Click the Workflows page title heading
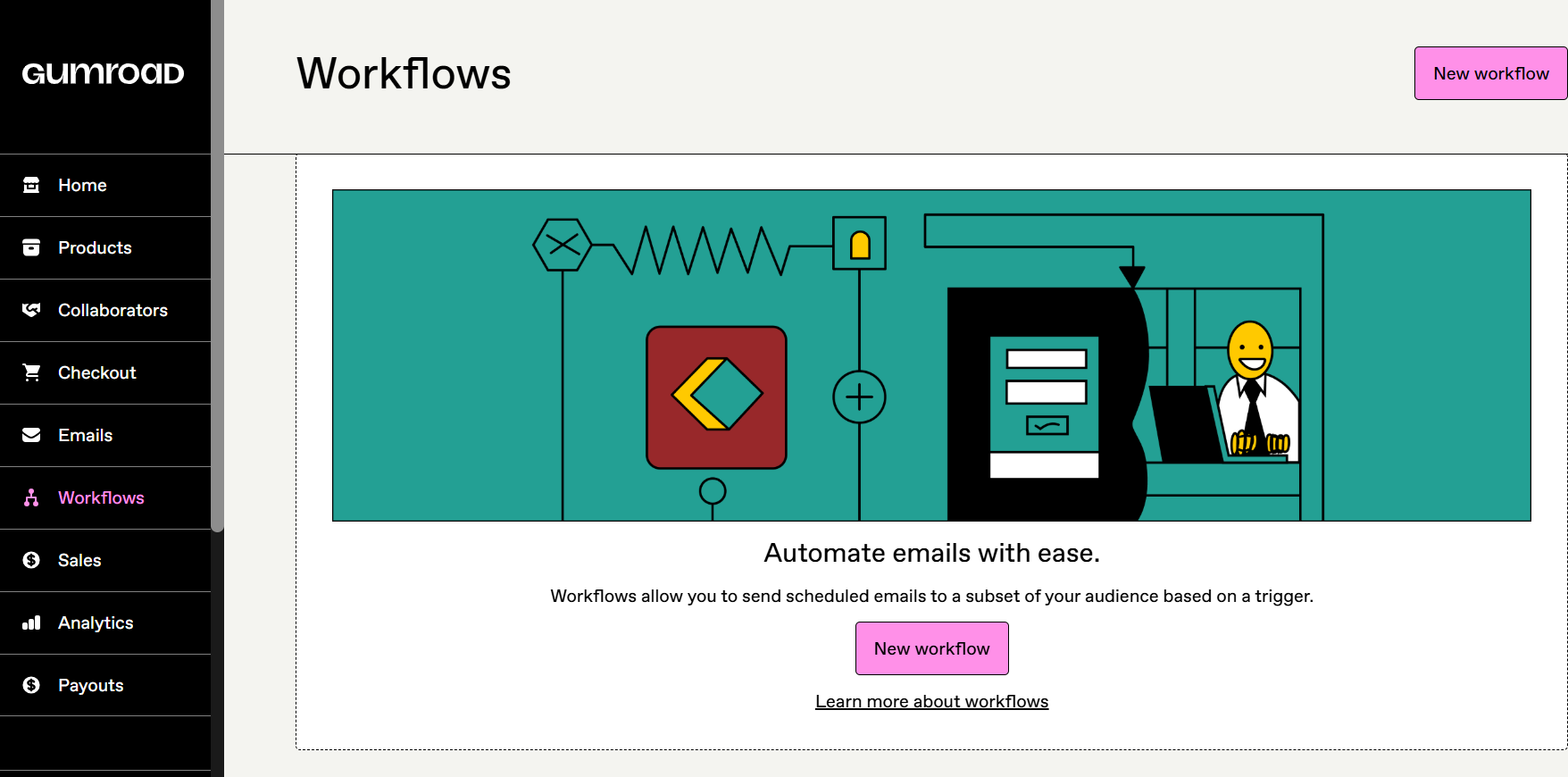The width and height of the screenshot is (1568, 777). coord(404,73)
